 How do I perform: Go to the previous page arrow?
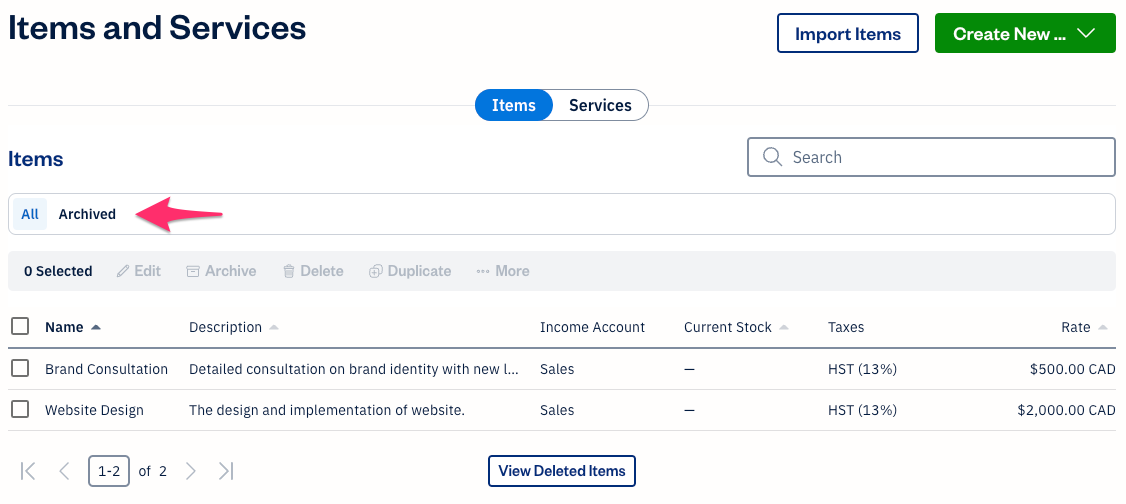64,471
